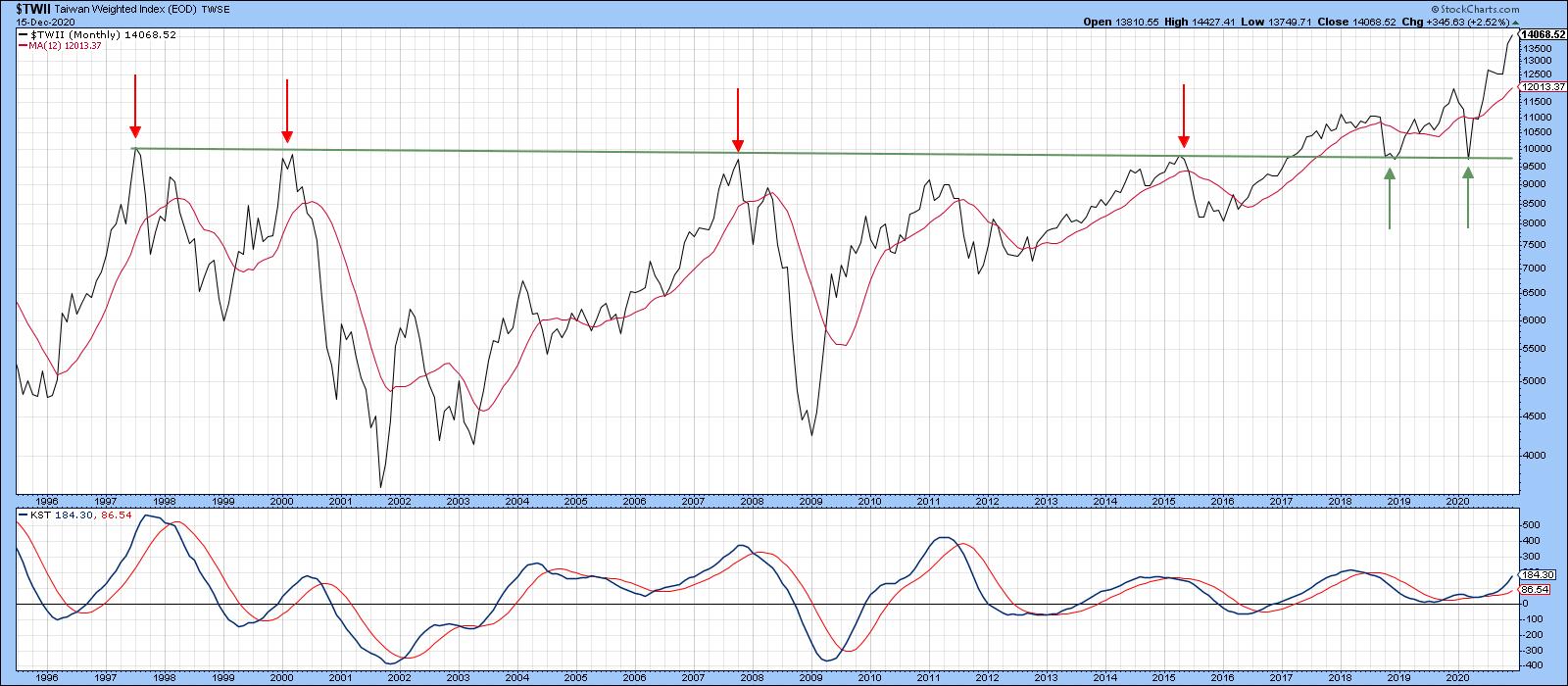Click the green up triangle beside Chg value

(1514, 22)
